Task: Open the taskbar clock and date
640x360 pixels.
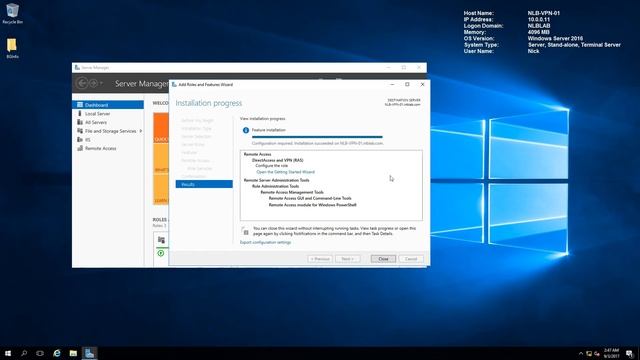Action: pyautogui.click(x=611, y=353)
